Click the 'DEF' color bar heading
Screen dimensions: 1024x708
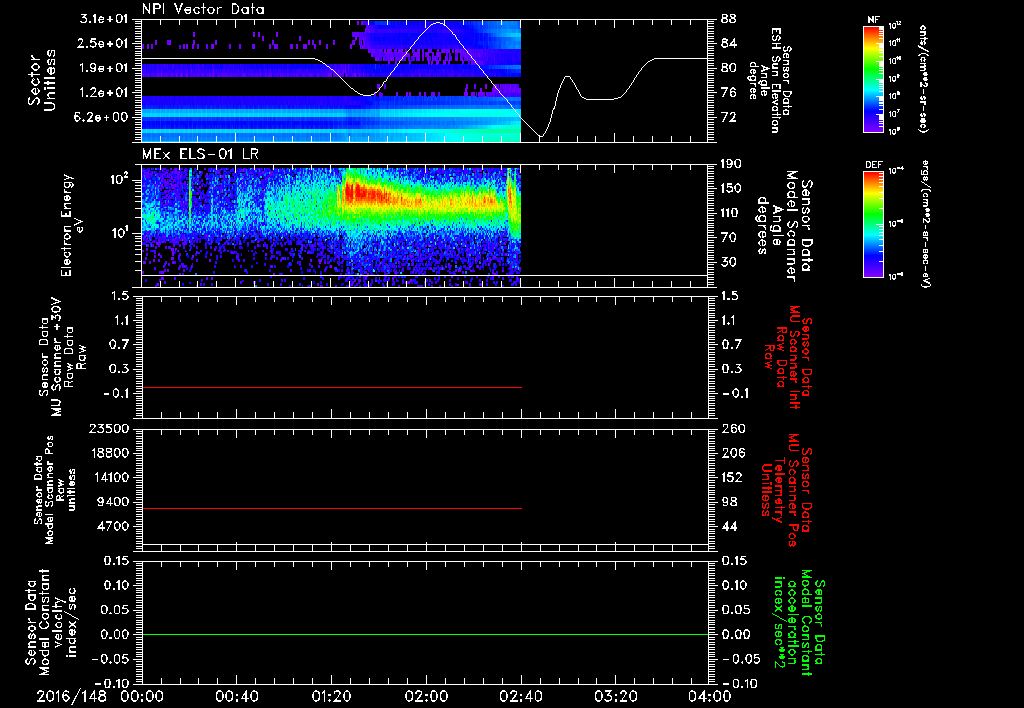873,165
